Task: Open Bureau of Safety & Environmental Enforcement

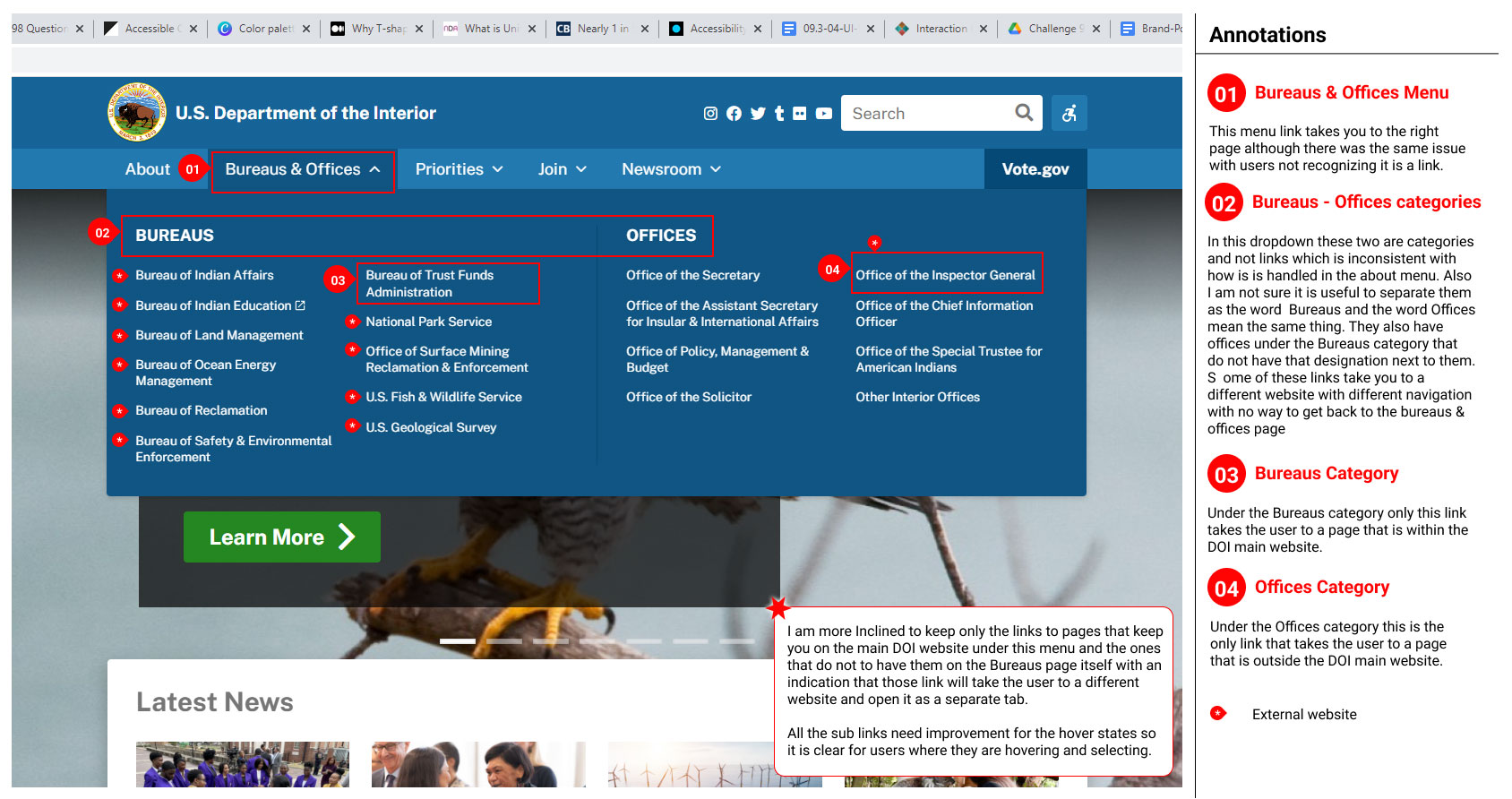Action: (x=234, y=449)
